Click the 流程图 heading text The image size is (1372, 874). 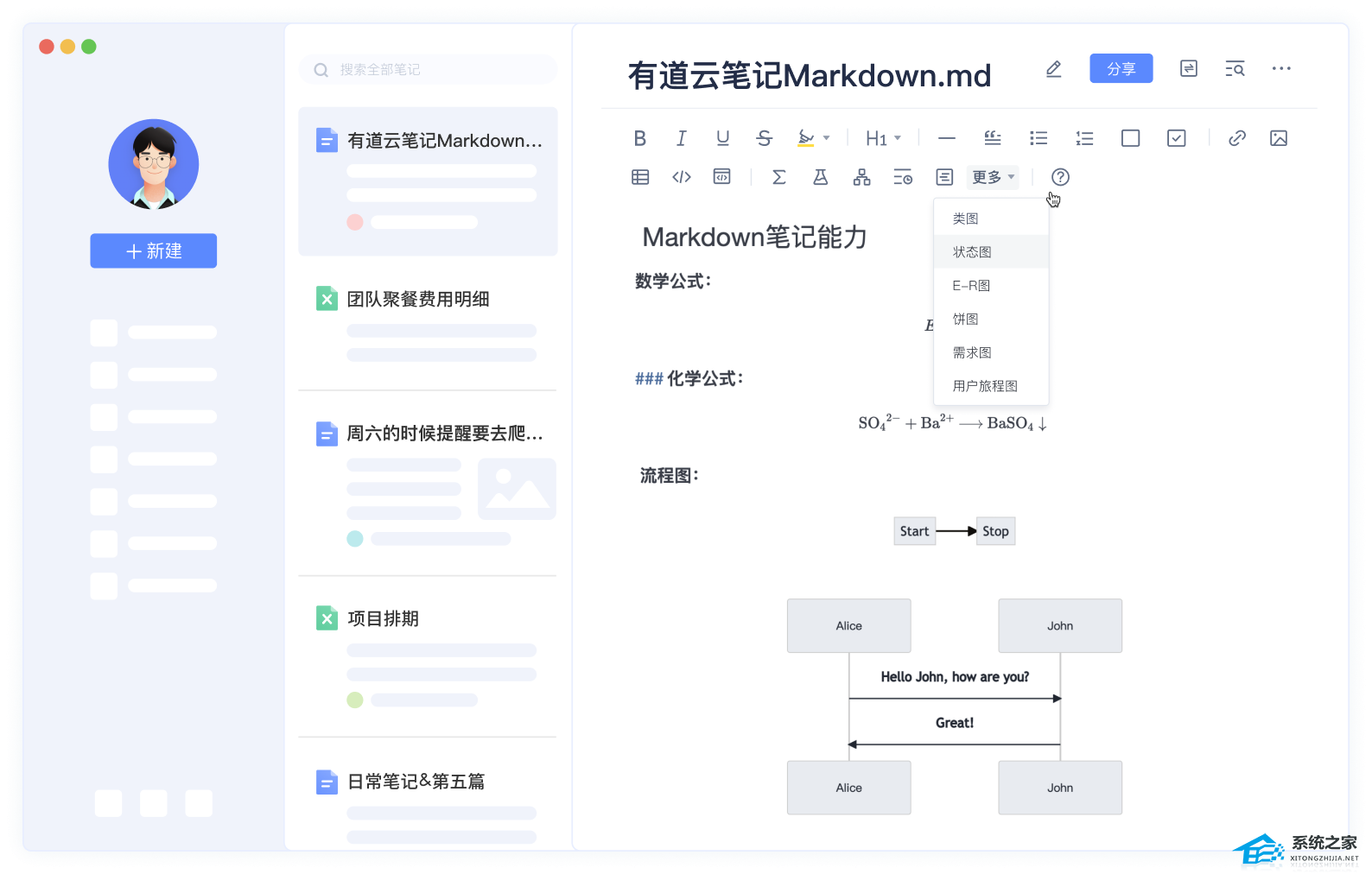(x=669, y=475)
